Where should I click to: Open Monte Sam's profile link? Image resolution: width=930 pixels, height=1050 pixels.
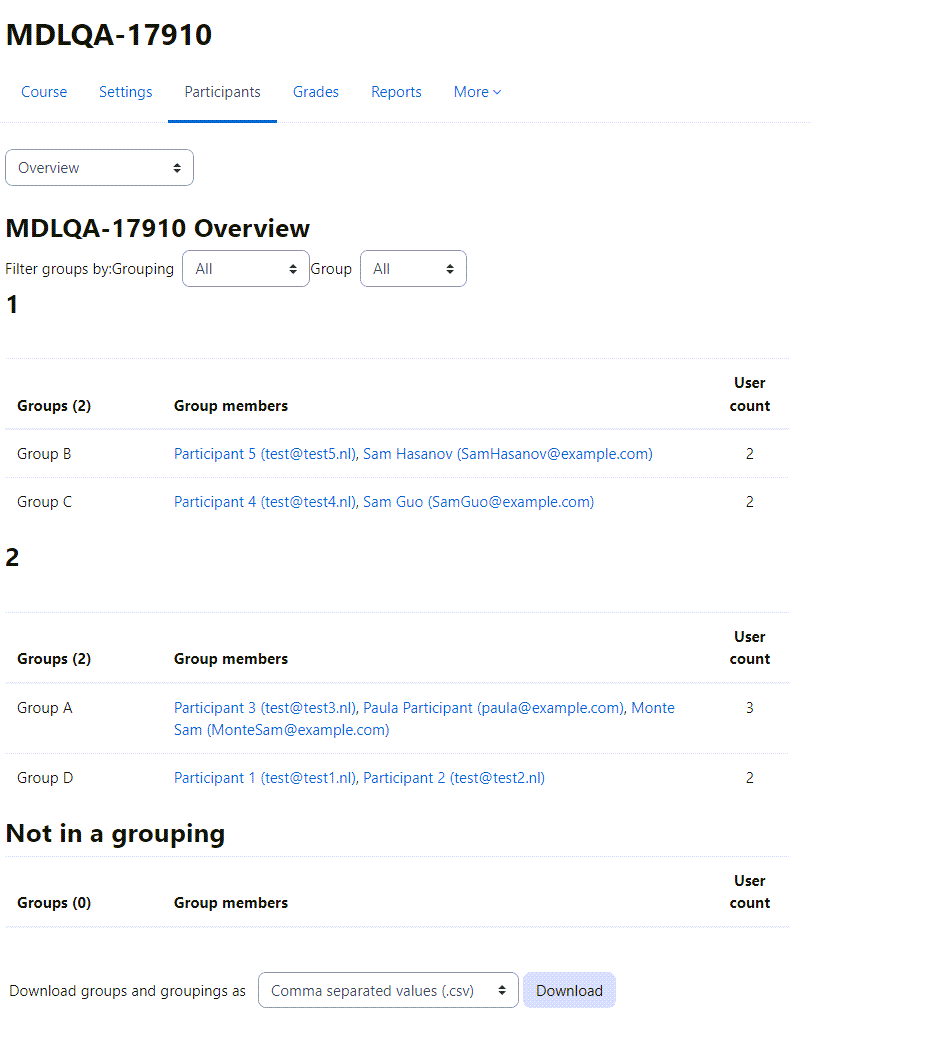(281, 730)
